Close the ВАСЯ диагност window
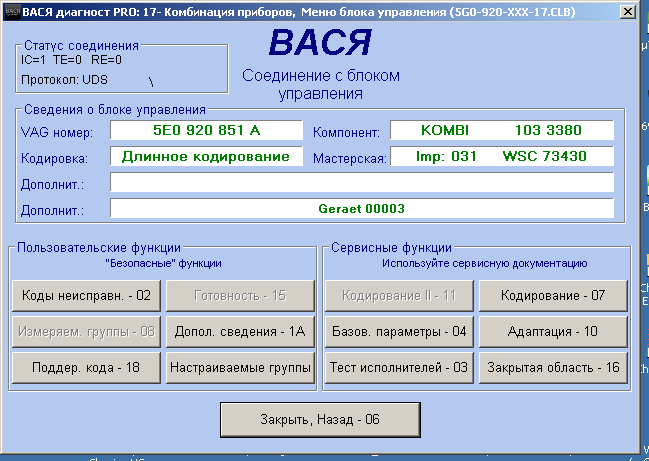 click(627, 12)
